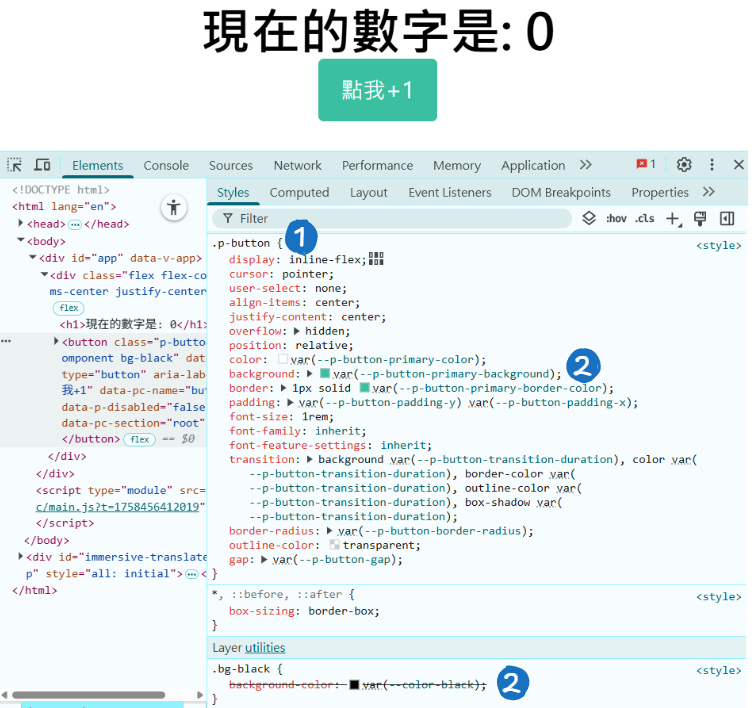Image resolution: width=752 pixels, height=708 pixels.
Task: Open the Layout tab
Action: [x=368, y=192]
